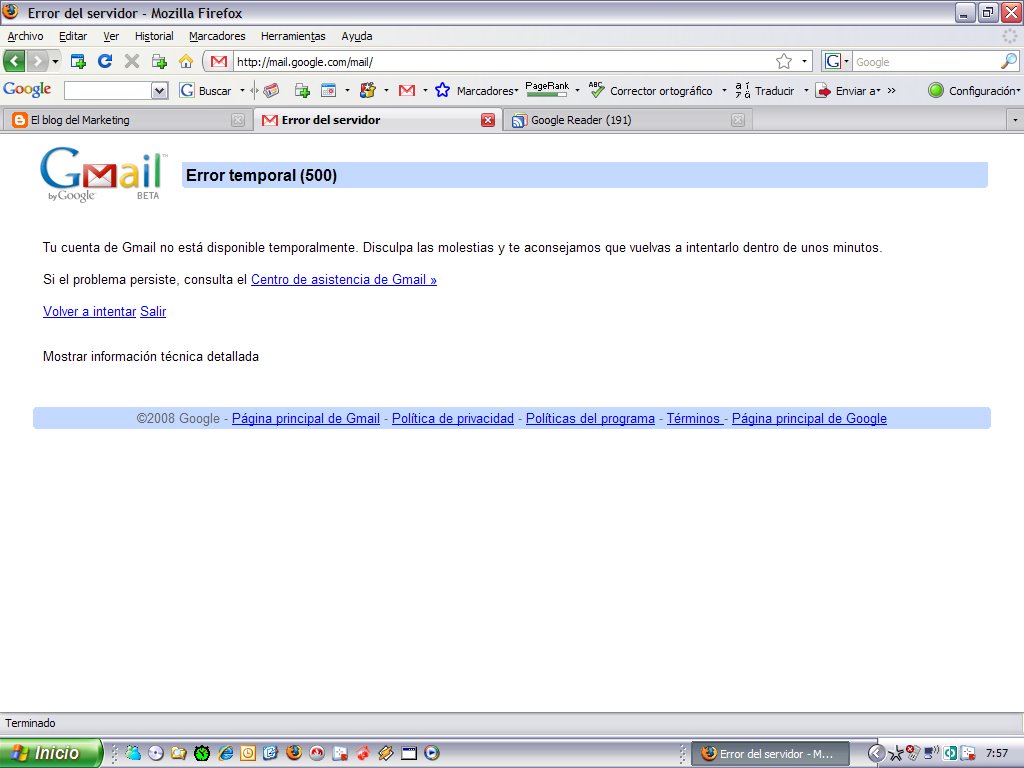Open the Centro de asistencia de Gmail link
This screenshot has height=768, width=1024.
point(344,280)
